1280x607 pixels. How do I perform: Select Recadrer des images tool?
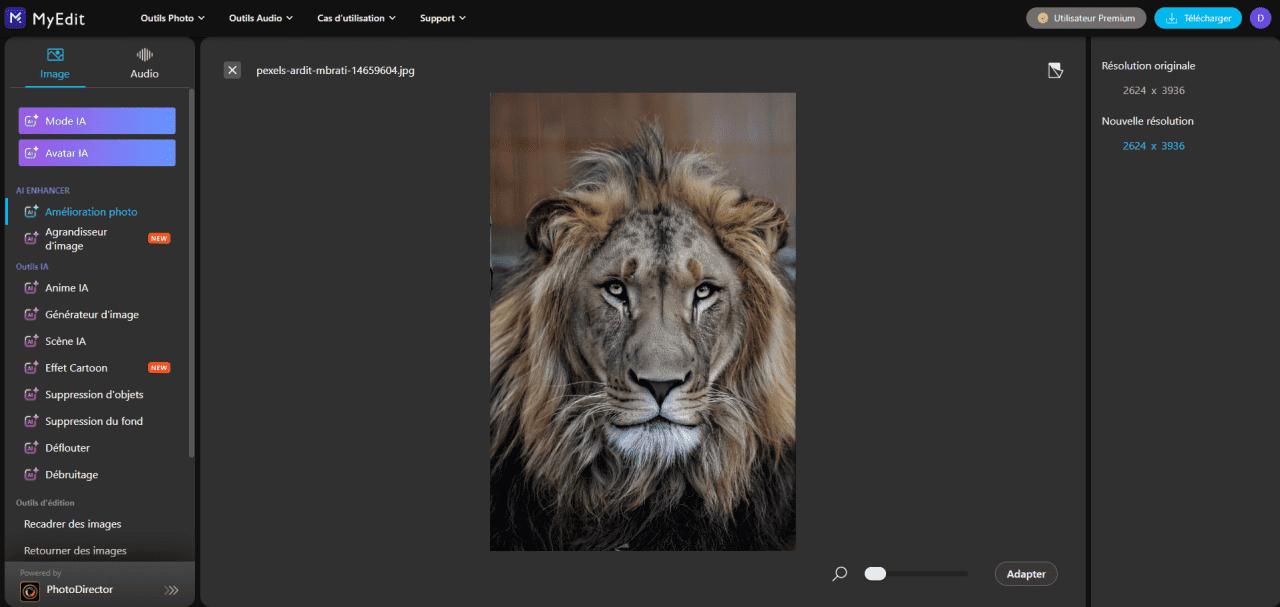[x=73, y=524]
